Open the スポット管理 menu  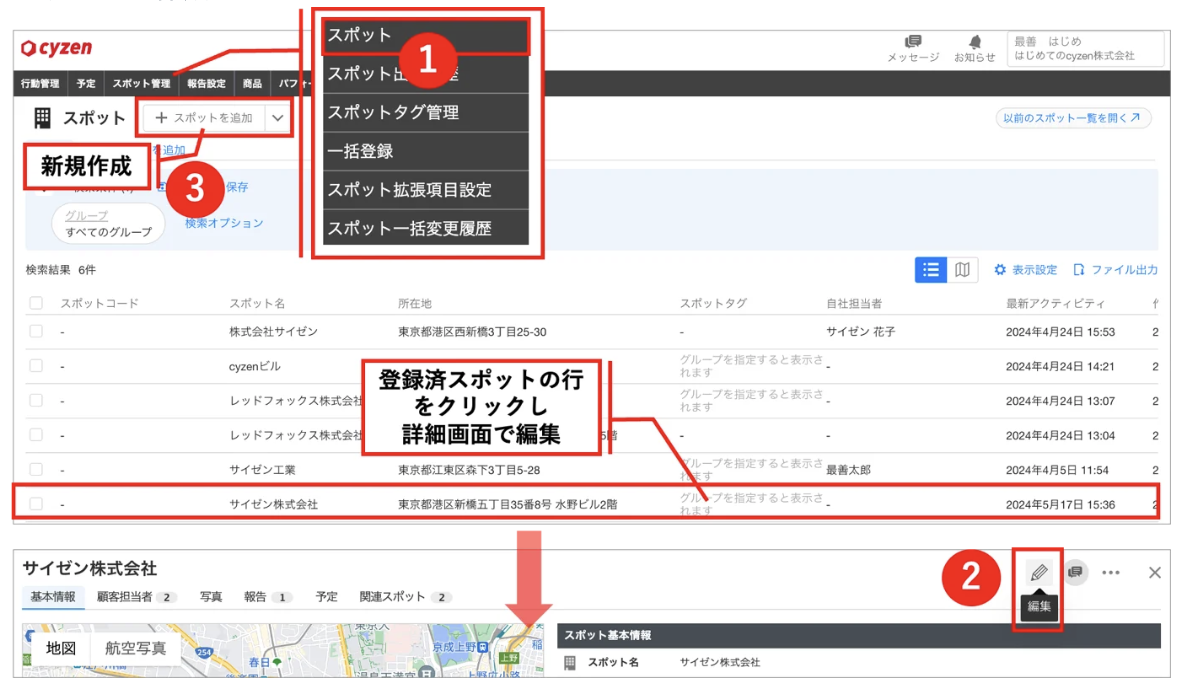[x=141, y=84]
